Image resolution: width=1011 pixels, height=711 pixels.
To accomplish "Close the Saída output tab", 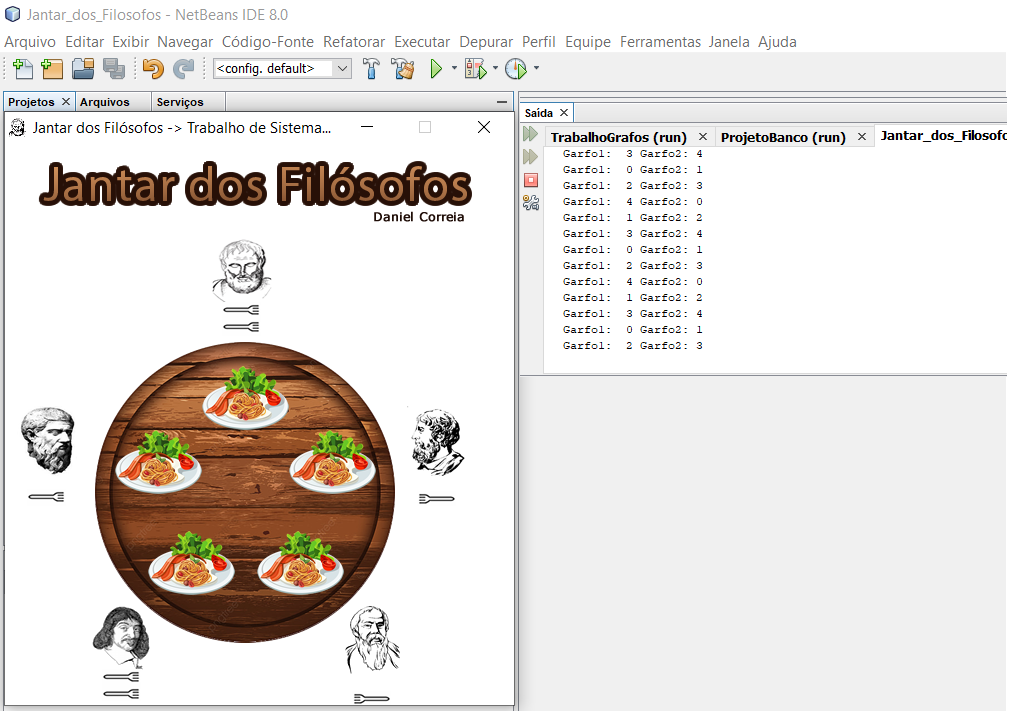I will [x=564, y=113].
